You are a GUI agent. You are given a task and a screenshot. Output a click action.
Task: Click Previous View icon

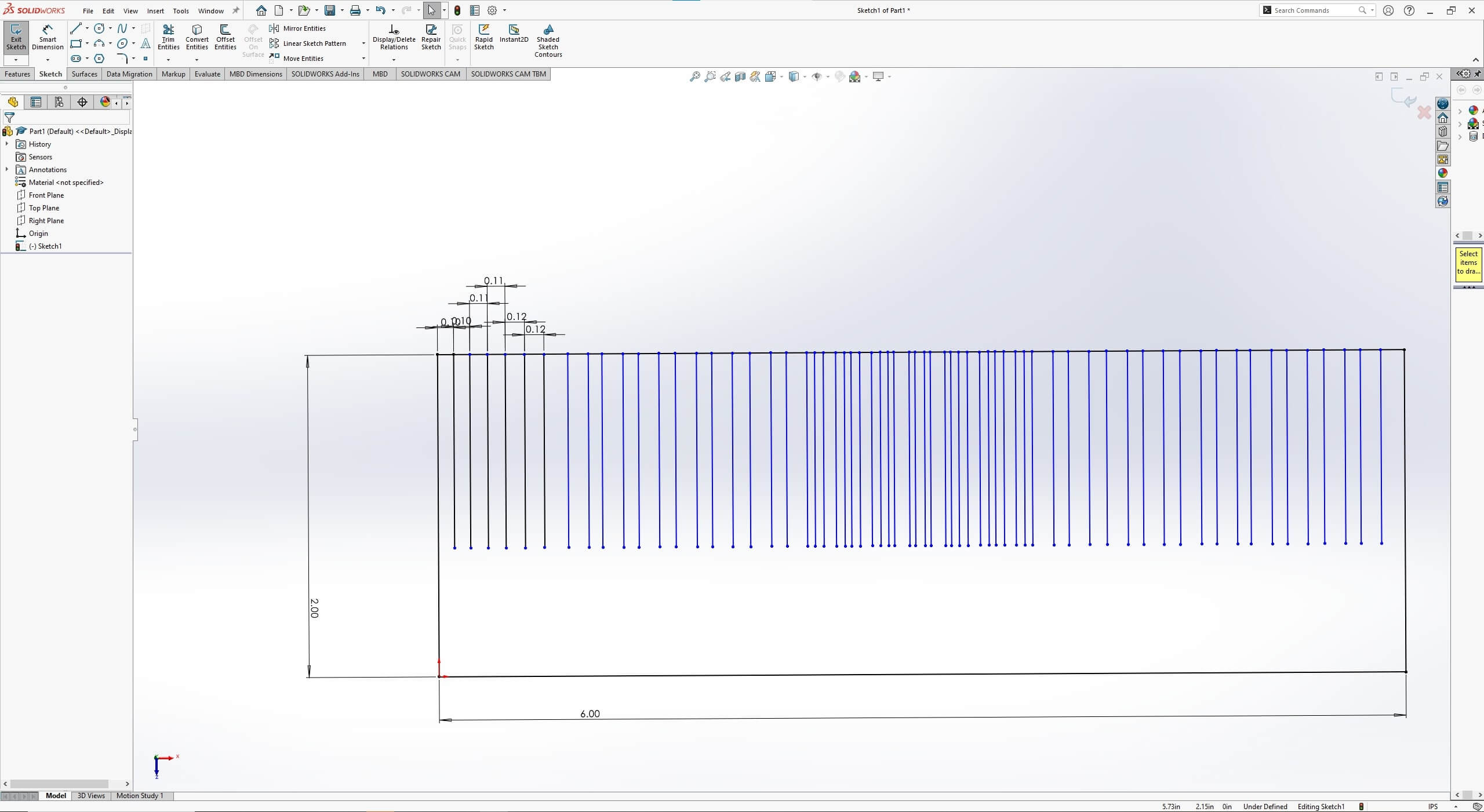point(725,77)
